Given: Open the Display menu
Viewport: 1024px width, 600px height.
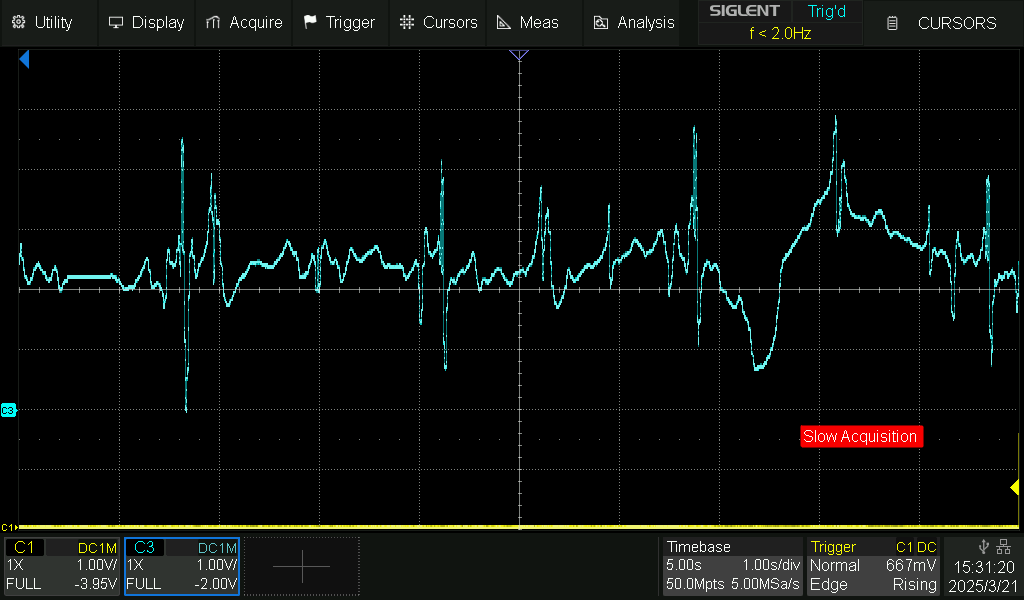Looking at the screenshot, I should click(146, 22).
